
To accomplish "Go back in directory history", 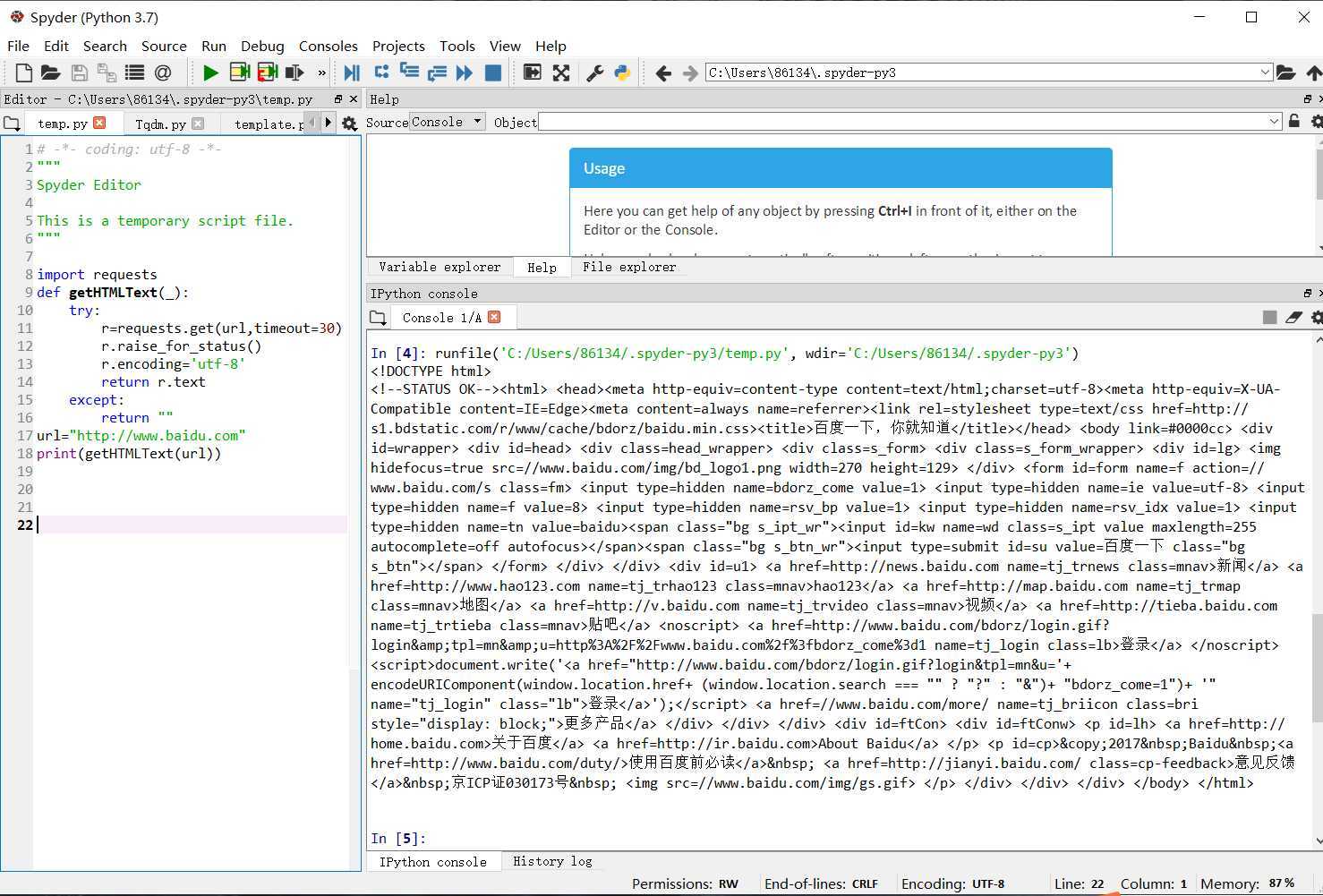I will click(663, 73).
